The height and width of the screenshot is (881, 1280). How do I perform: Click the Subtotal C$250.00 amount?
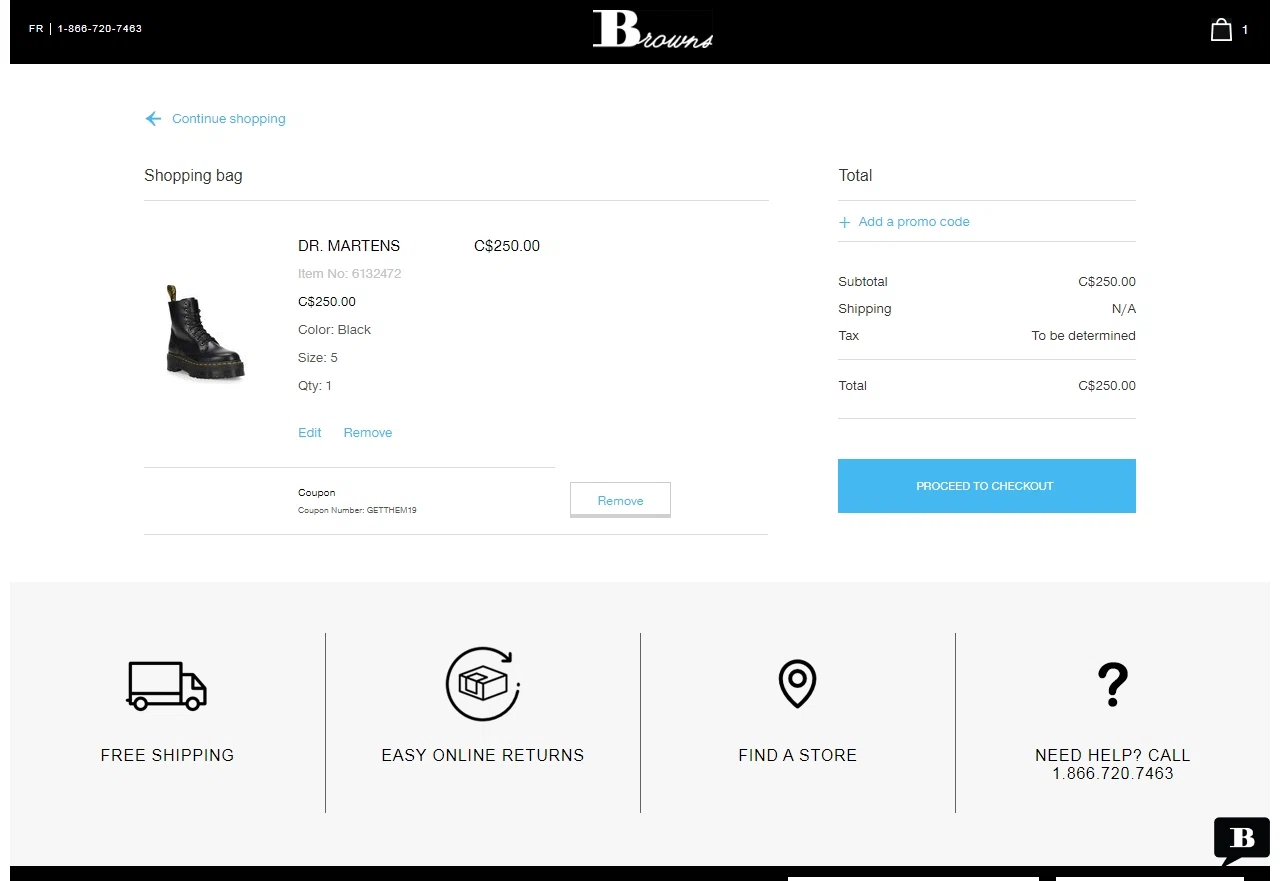pyautogui.click(x=1107, y=282)
